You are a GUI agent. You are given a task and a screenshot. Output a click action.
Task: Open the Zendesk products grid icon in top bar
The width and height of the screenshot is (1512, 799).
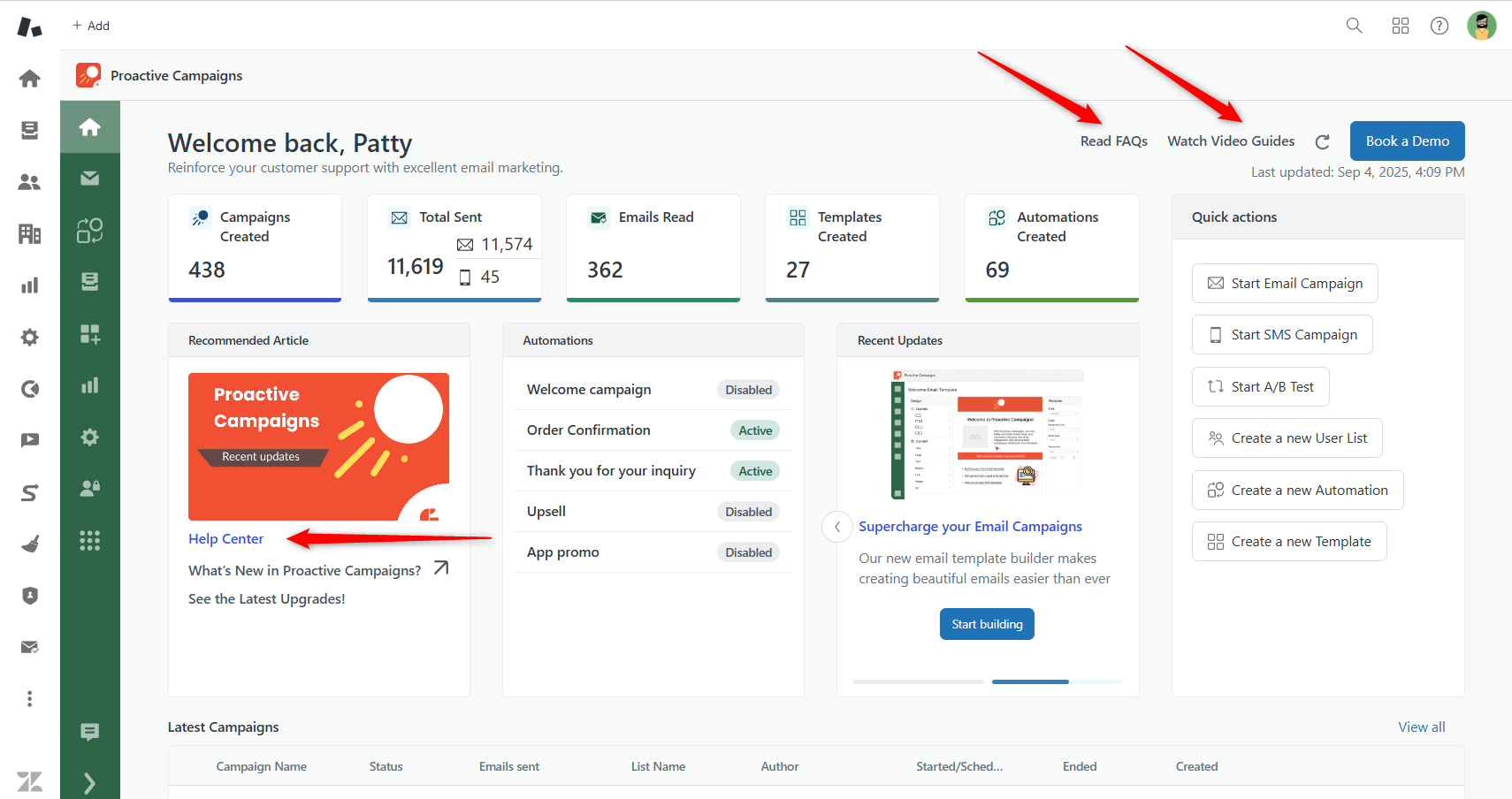point(1401,26)
